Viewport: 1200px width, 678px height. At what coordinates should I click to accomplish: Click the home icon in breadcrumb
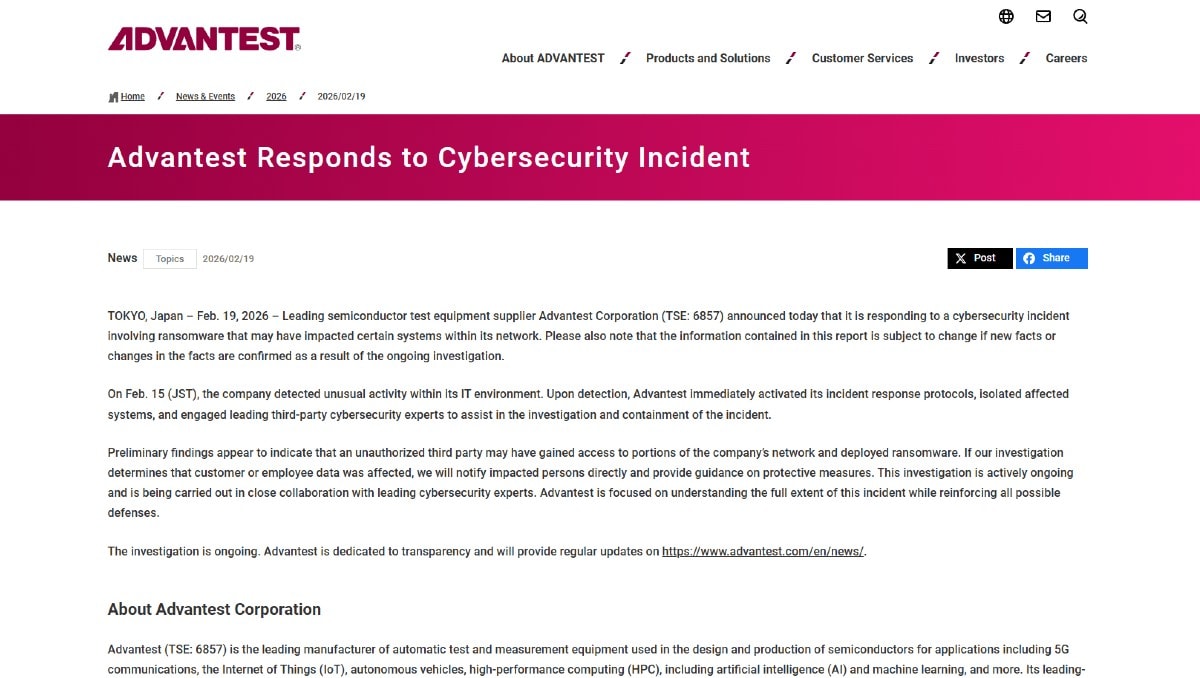coord(113,97)
